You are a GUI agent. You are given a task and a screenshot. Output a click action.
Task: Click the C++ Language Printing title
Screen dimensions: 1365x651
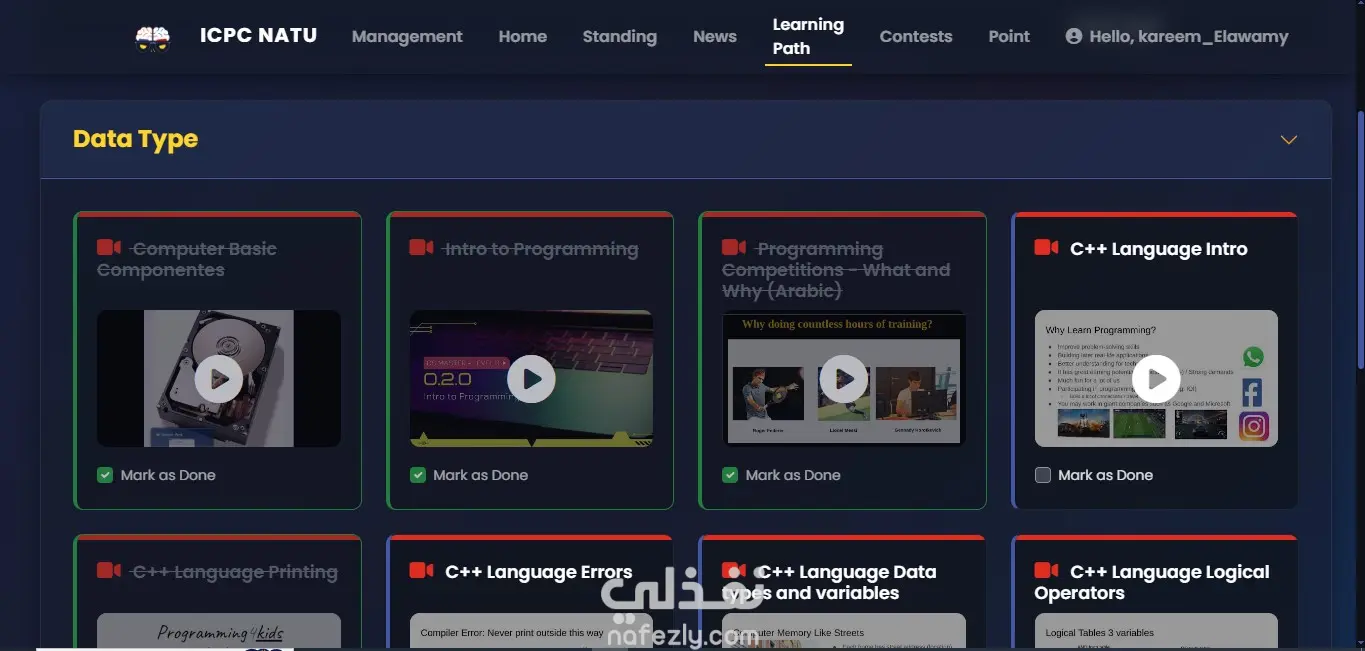click(x=235, y=572)
